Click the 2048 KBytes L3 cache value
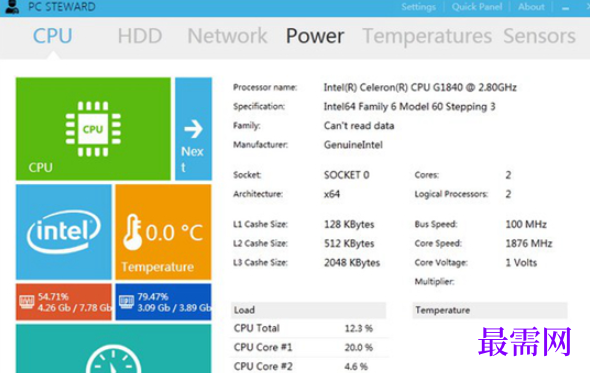Viewport: 590px width, 373px height. 352,263
